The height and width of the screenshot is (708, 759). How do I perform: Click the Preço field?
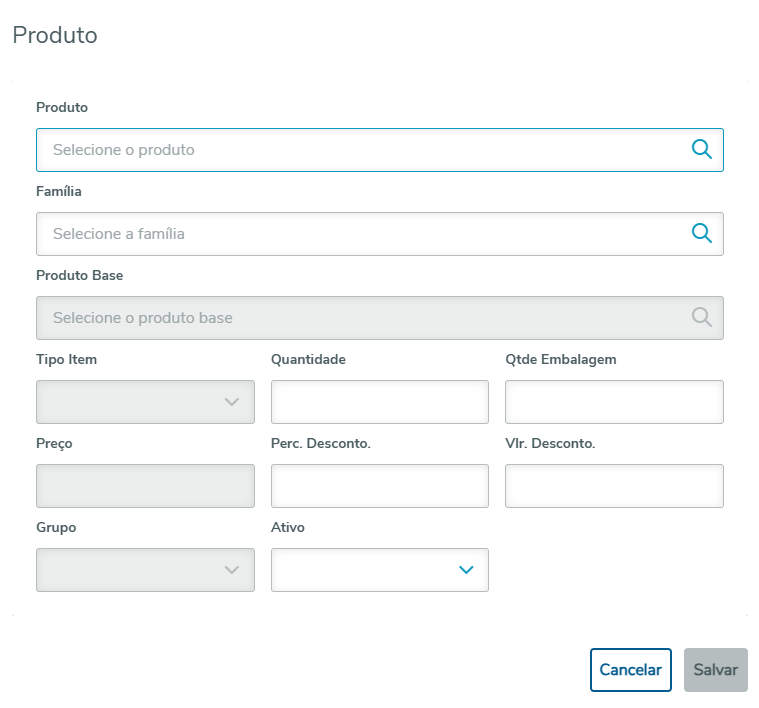click(145, 486)
